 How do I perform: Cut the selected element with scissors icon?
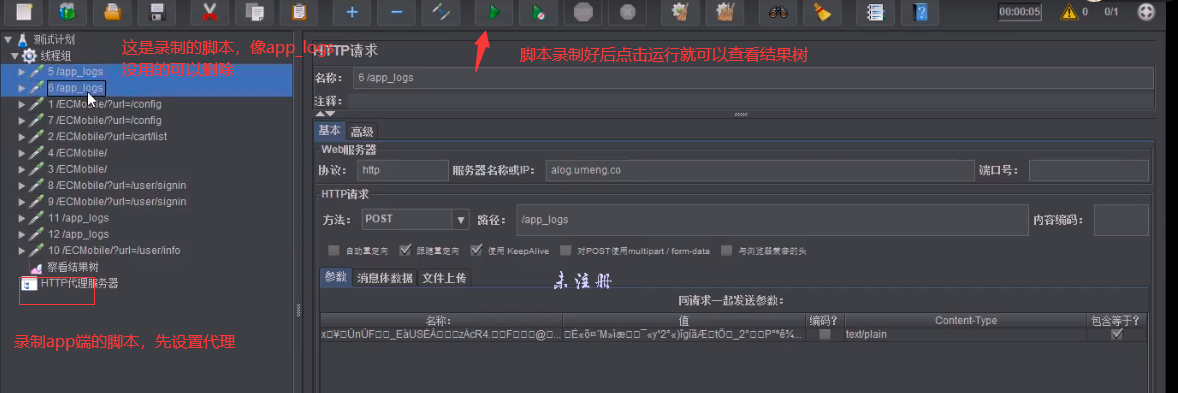click(210, 11)
